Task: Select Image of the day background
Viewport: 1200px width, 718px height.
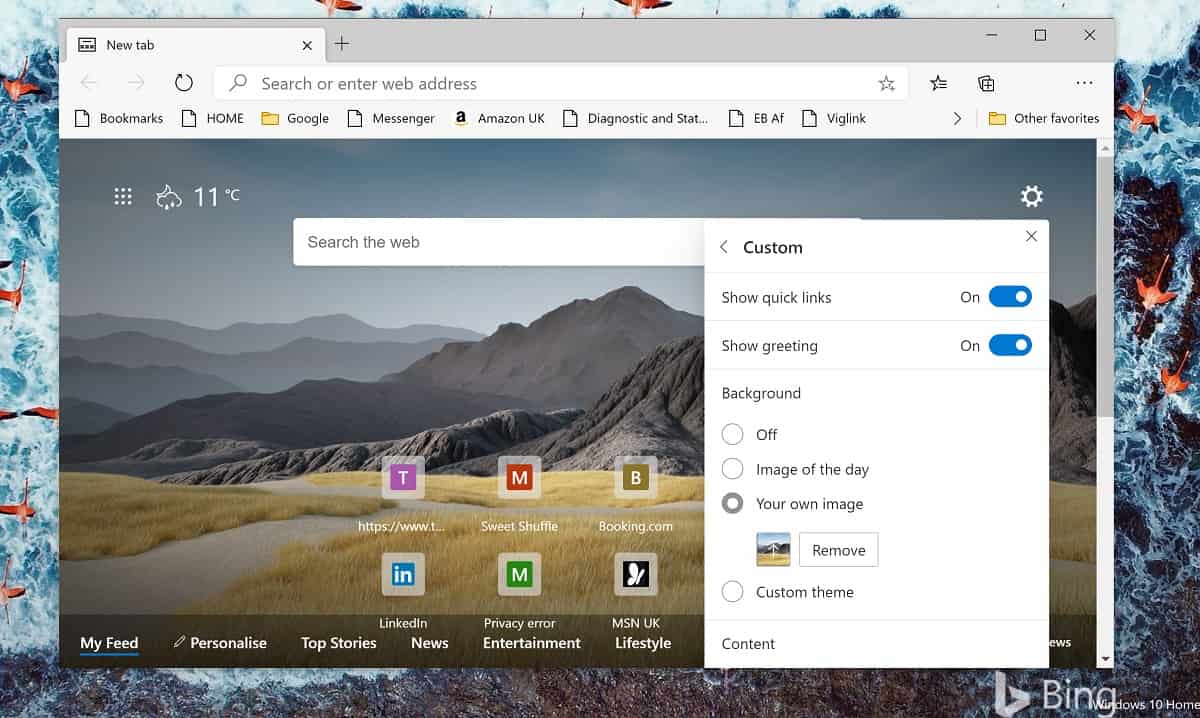Action: [733, 469]
